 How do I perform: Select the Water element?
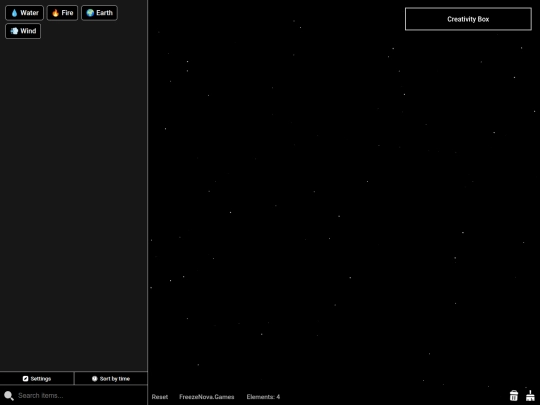pos(24,13)
